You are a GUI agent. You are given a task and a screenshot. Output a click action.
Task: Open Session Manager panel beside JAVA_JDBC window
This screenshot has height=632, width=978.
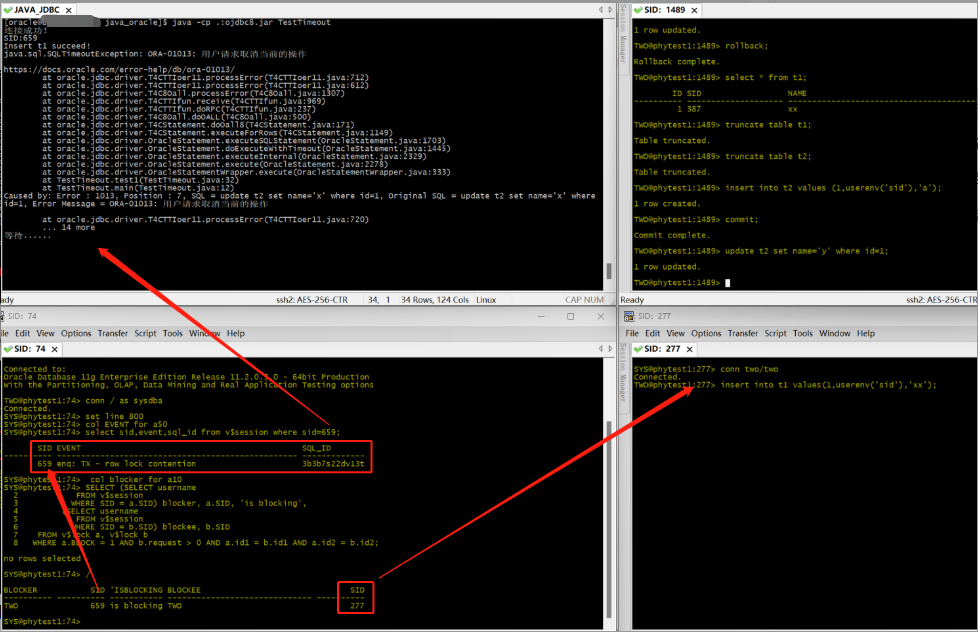(622, 34)
